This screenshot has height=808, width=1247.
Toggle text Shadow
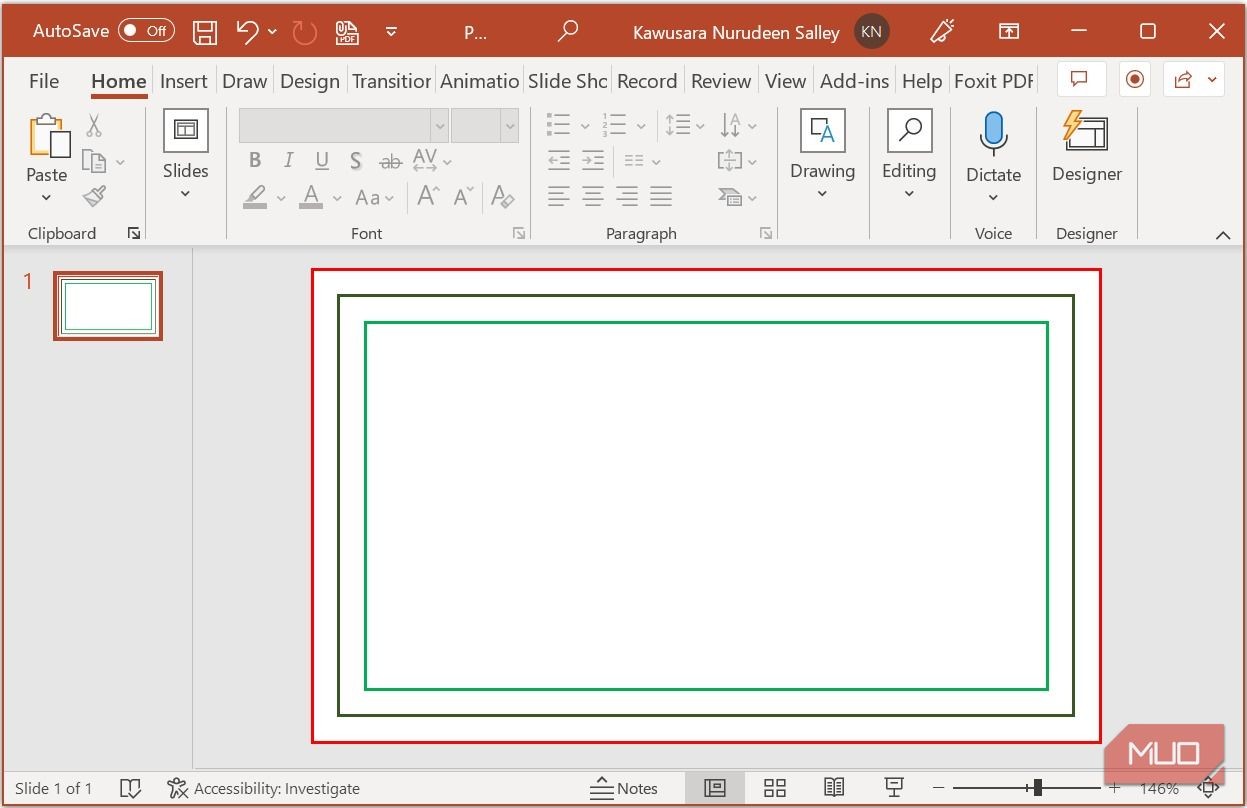(x=356, y=161)
